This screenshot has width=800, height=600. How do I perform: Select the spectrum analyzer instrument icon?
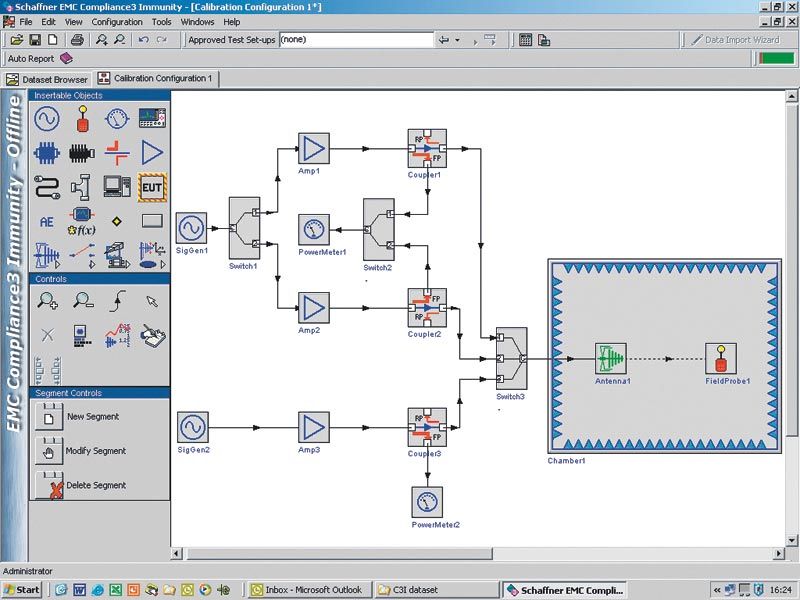tap(152, 118)
